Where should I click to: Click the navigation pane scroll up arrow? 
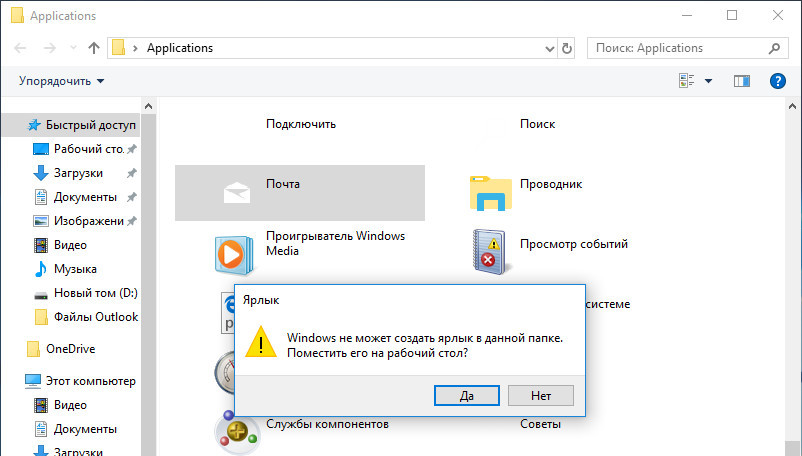click(148, 106)
